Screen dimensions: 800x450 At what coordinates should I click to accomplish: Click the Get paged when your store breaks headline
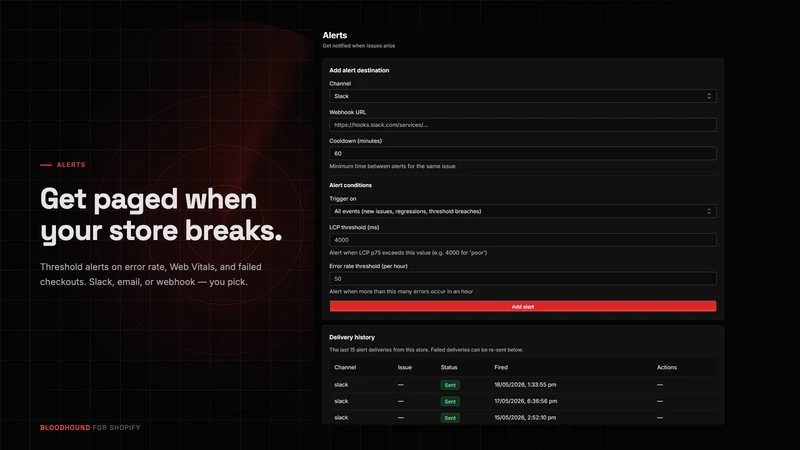tap(161, 215)
